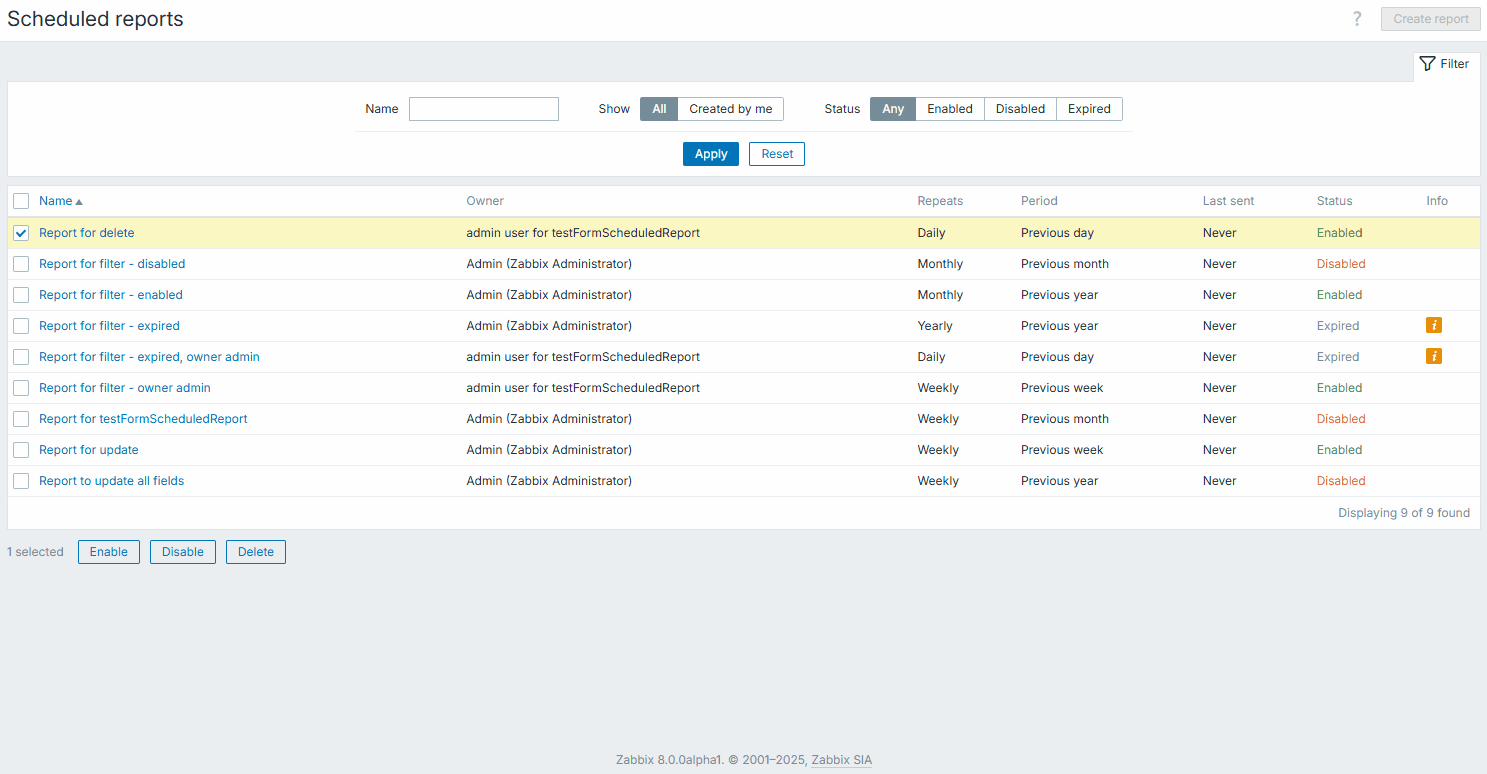Set status filter to Disabled
The image size is (1487, 774).
tap(1019, 109)
